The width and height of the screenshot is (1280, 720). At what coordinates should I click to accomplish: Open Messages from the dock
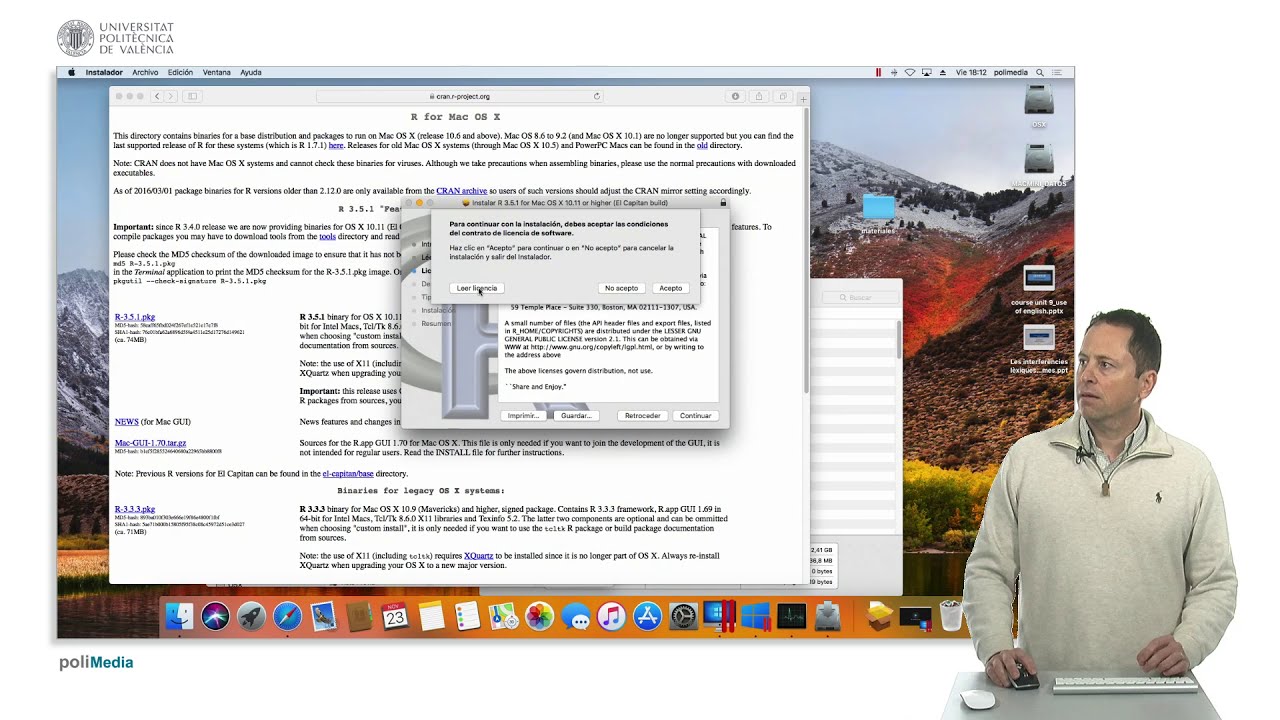(575, 616)
